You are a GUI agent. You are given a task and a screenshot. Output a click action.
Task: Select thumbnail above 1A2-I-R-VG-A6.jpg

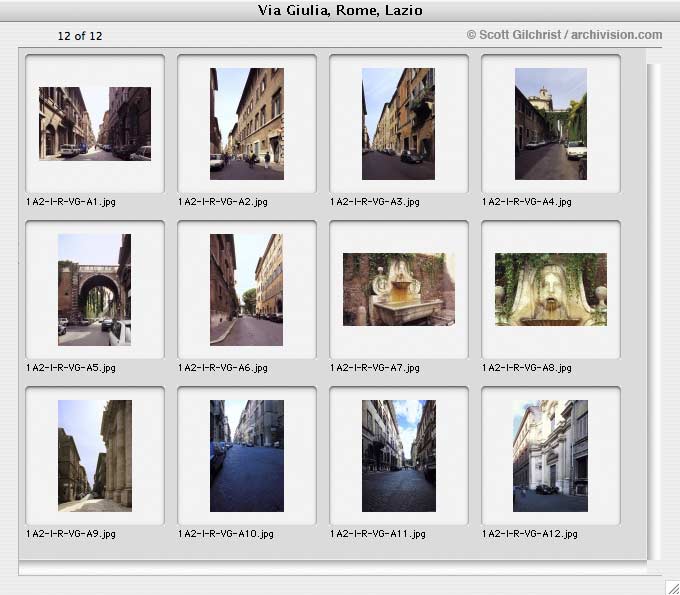pos(246,290)
